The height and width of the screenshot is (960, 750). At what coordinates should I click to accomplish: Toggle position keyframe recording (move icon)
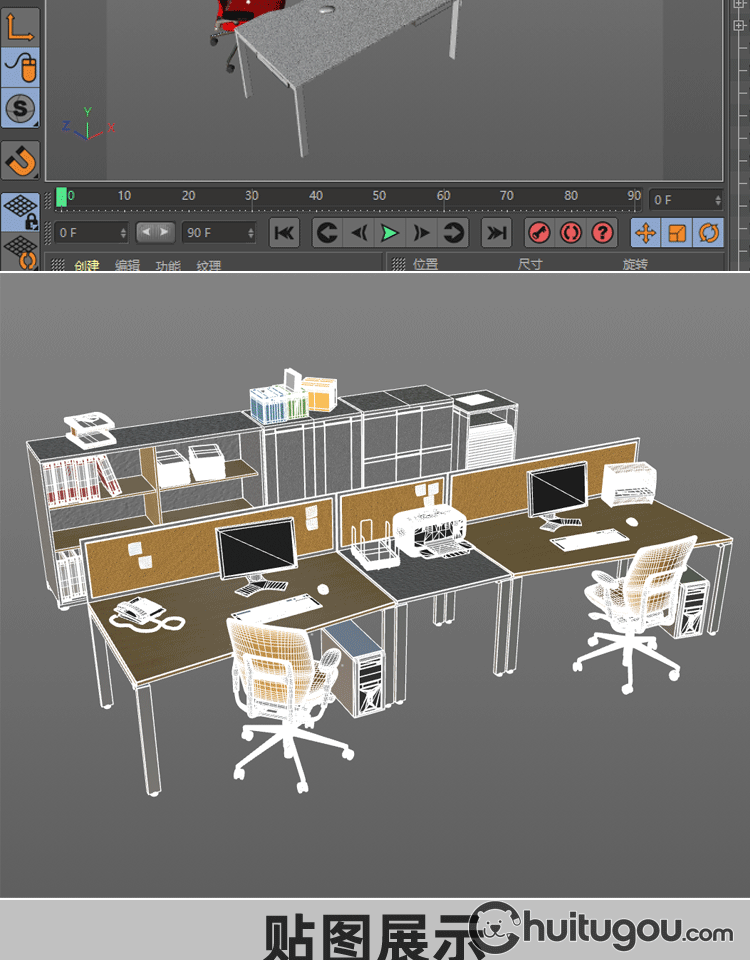click(646, 233)
